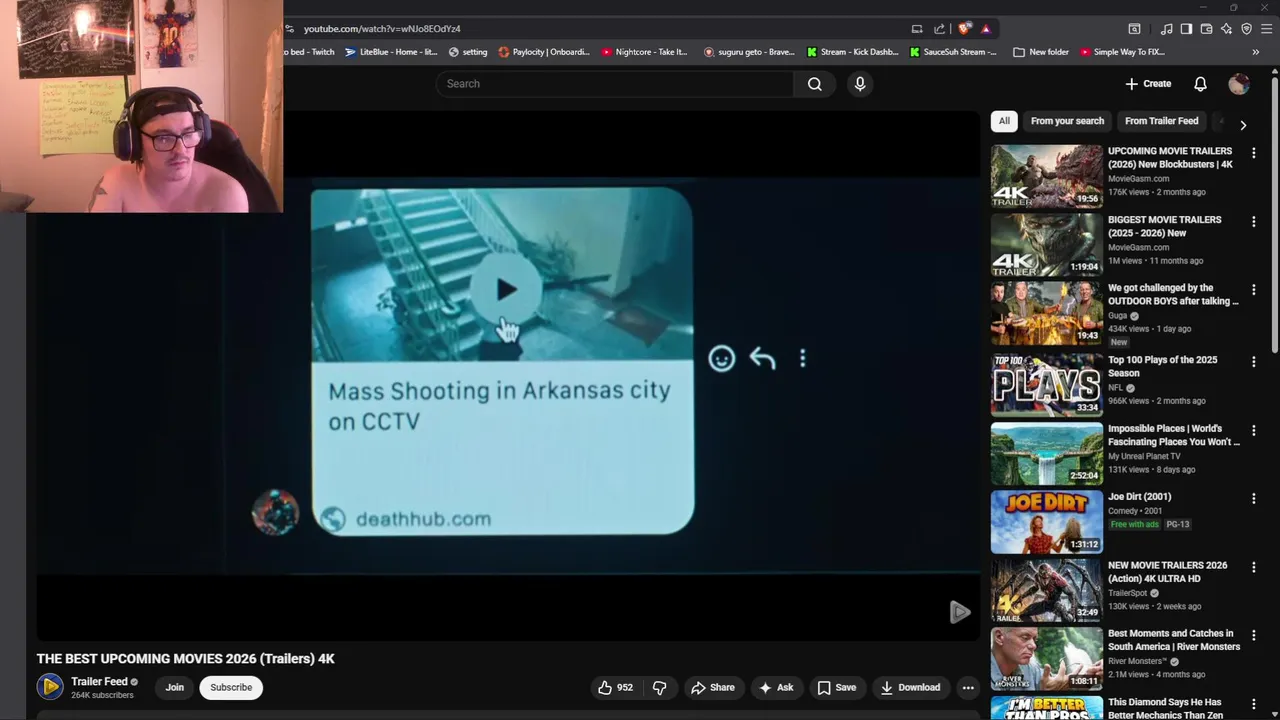The height and width of the screenshot is (720, 1280).
Task: Click the emoji reaction icon in the video
Action: pos(721,358)
